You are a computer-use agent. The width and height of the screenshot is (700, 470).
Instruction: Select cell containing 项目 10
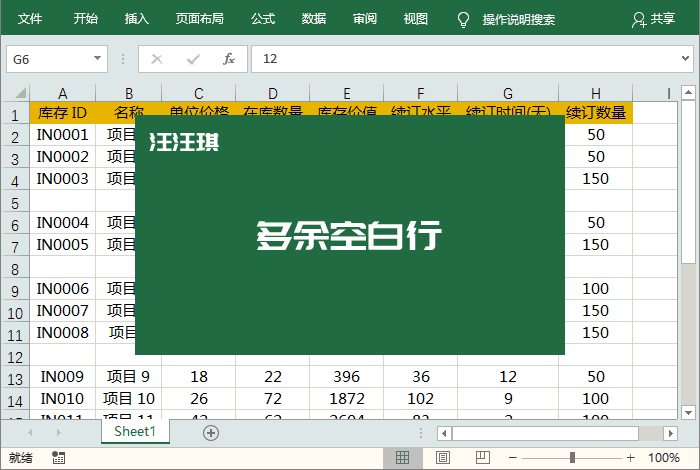129,399
